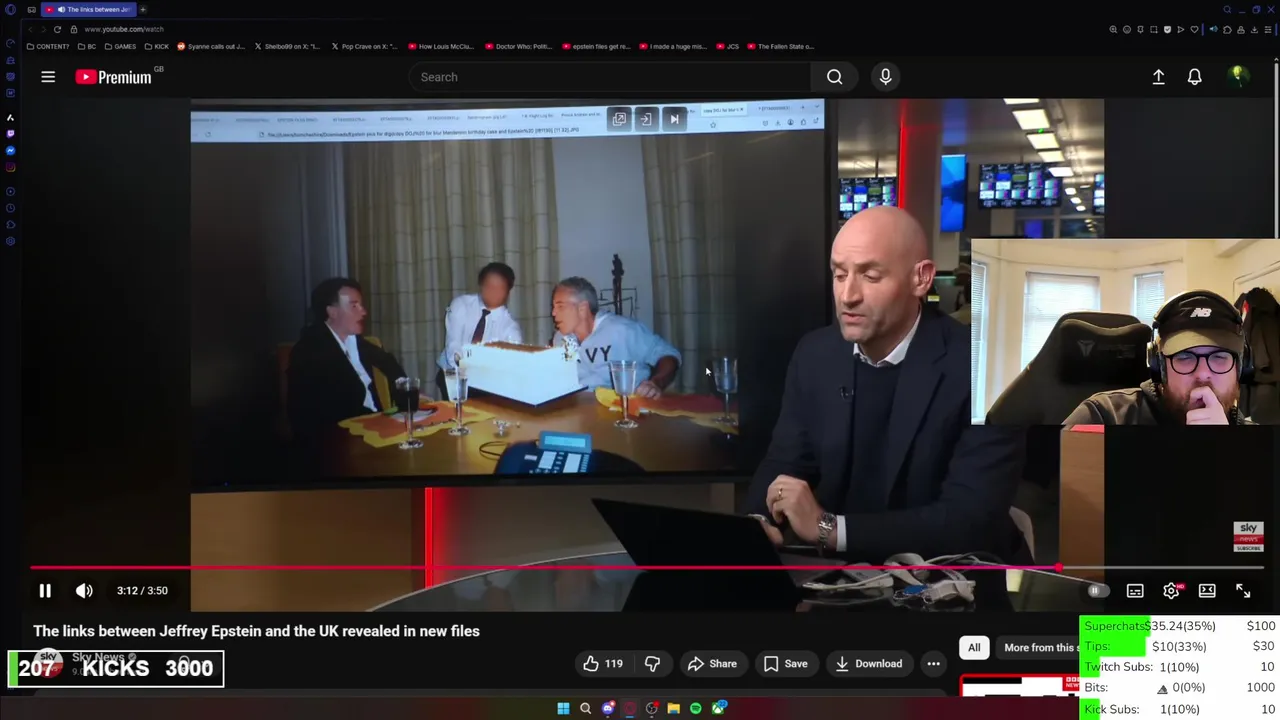Go to the YouTube Premium home logo
Image resolution: width=1280 pixels, height=720 pixels.
coord(113,77)
